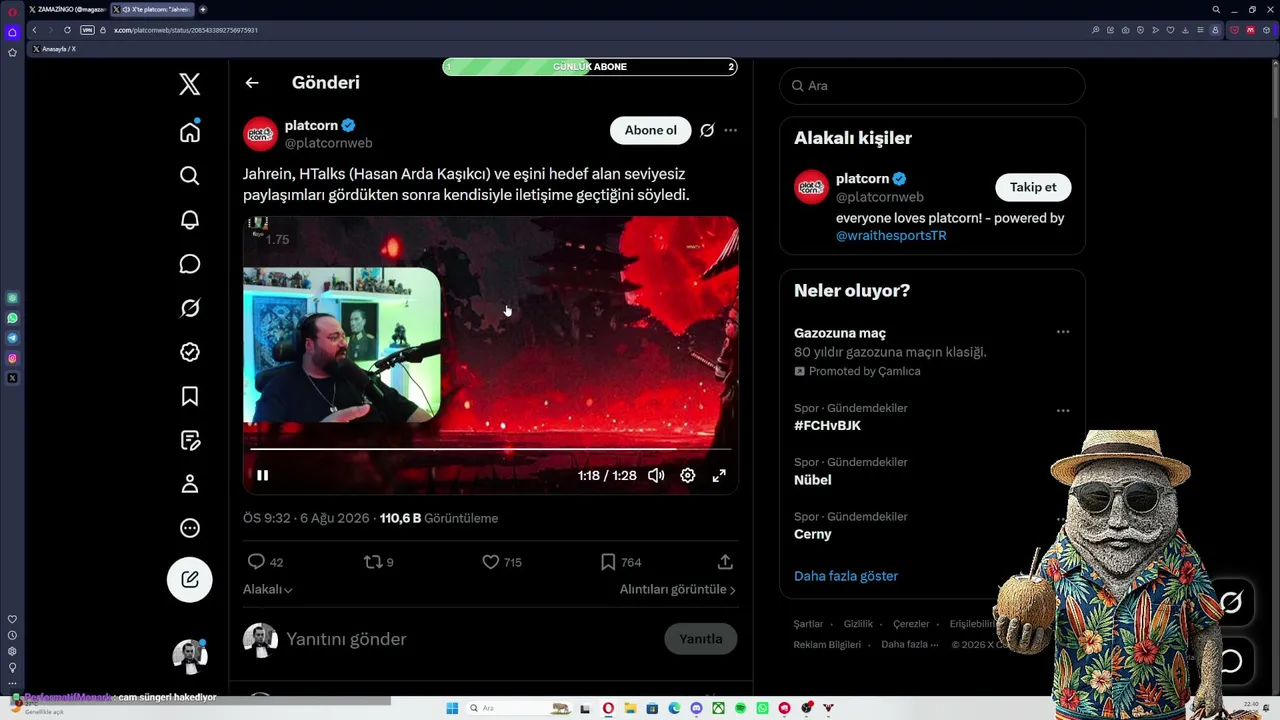The image size is (1280, 720).
Task: Open the Gizlilik footer link
Action: [x=858, y=624]
